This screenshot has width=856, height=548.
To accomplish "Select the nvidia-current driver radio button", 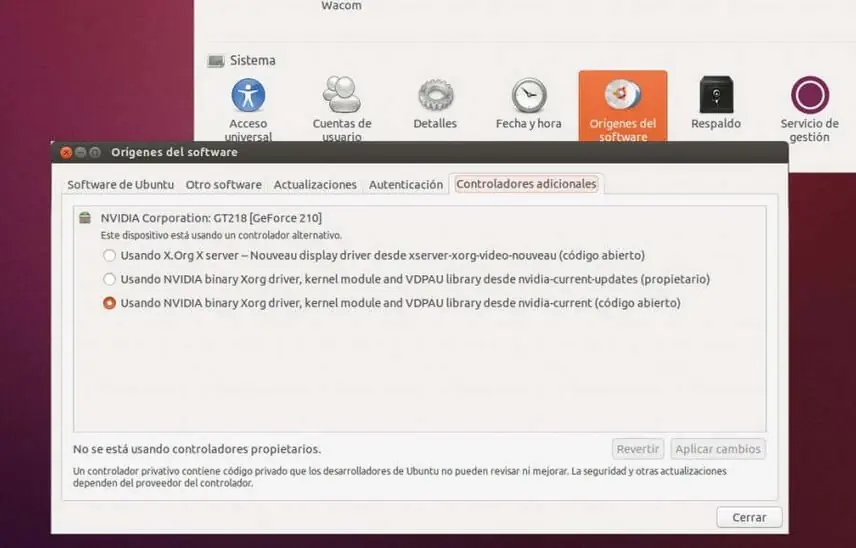I will coord(110,303).
